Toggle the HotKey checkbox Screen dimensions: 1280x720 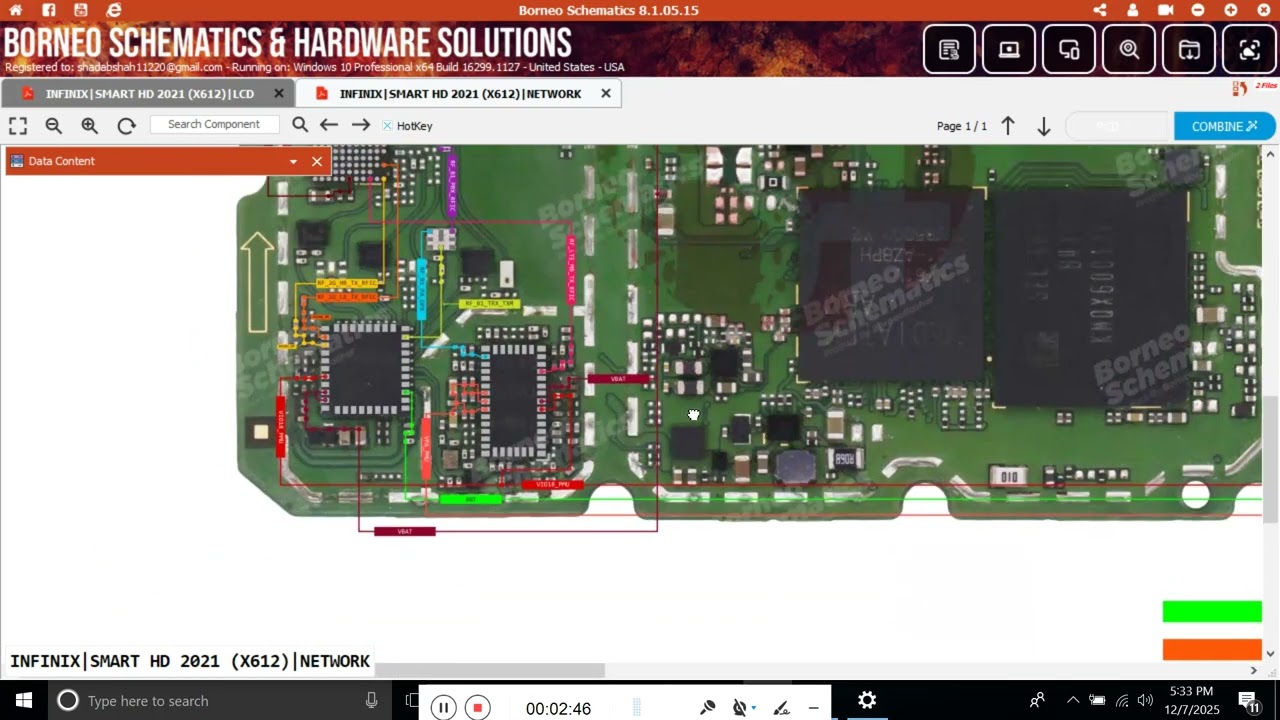[388, 126]
